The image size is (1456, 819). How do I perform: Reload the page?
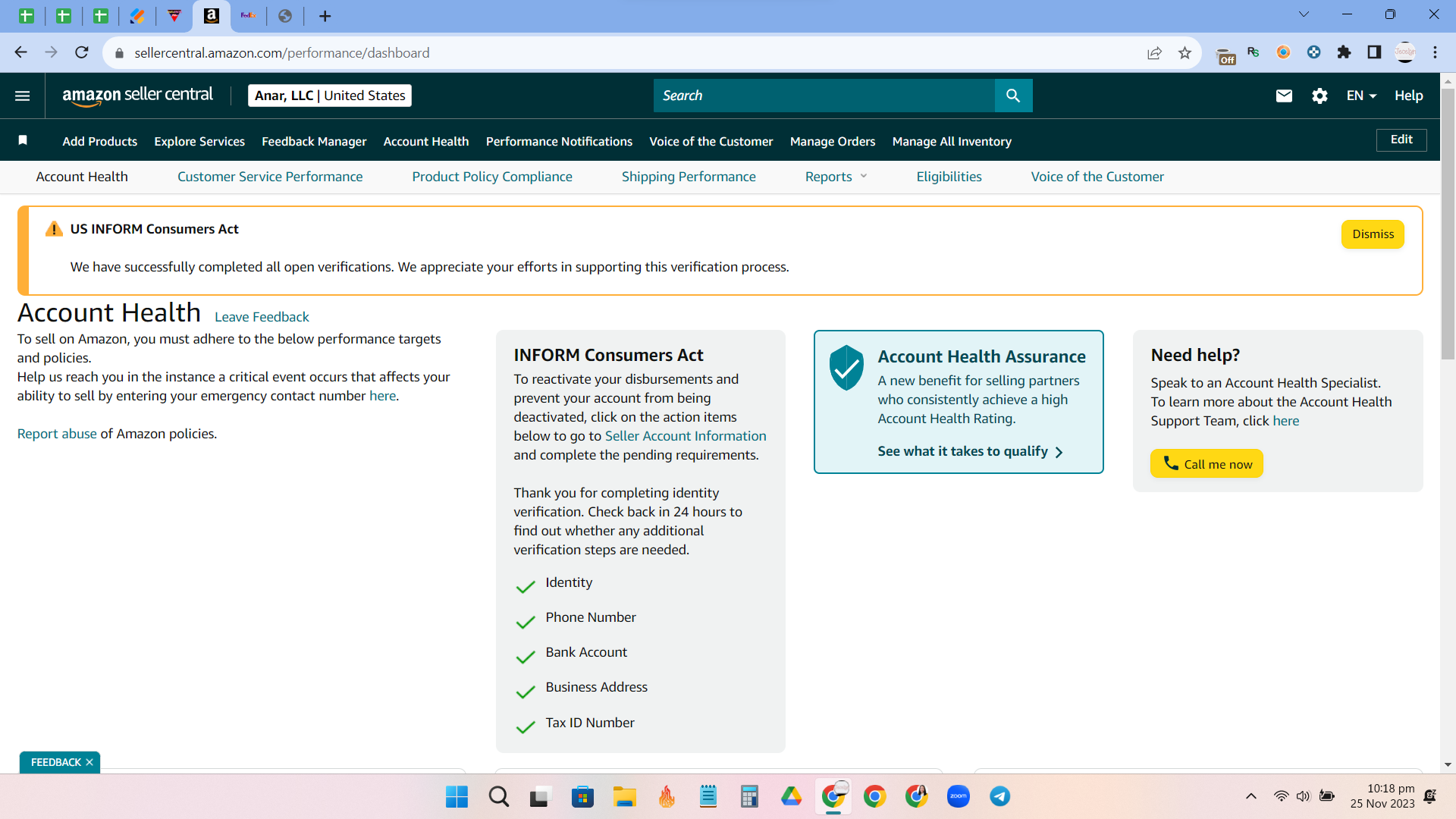[x=82, y=52]
